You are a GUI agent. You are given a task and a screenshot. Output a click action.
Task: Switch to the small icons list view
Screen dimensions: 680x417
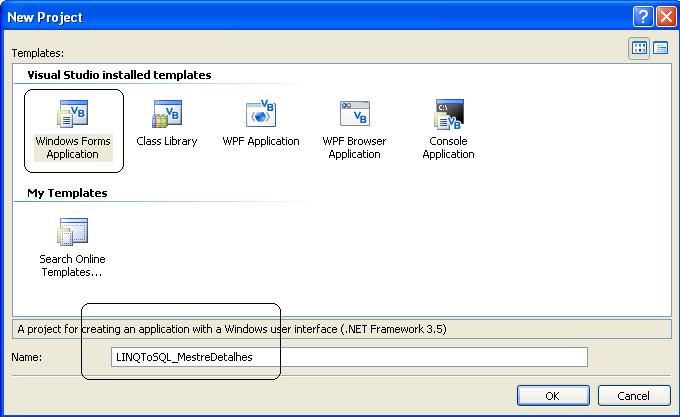(660, 48)
